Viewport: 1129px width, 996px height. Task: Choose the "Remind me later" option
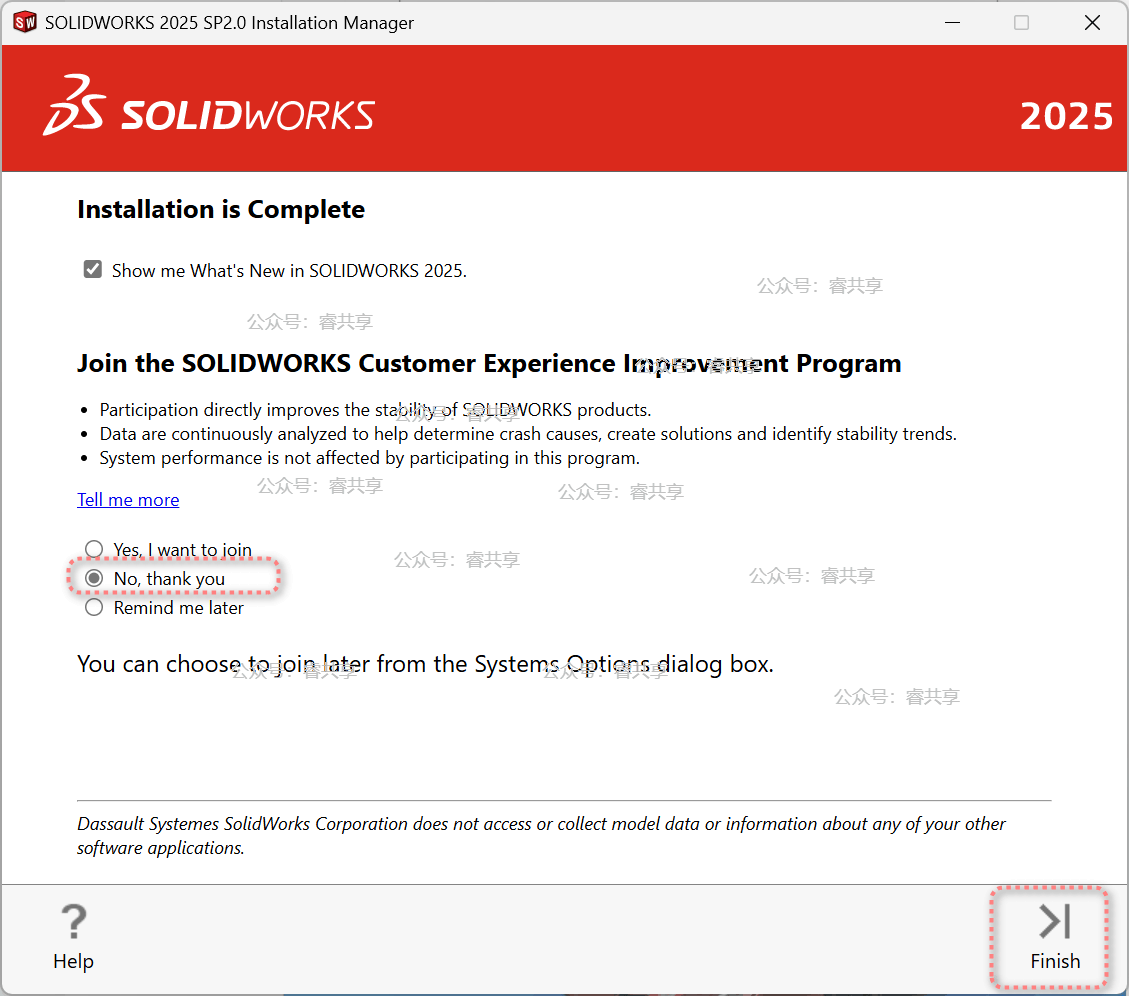94,608
